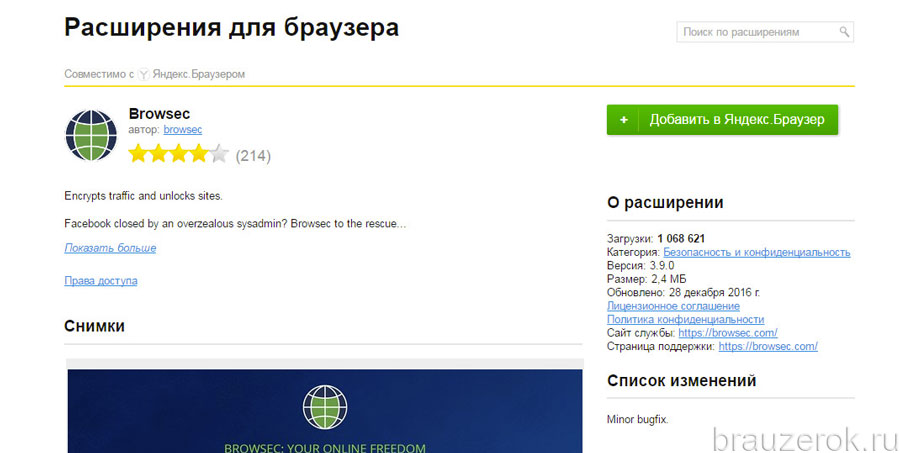Add Browsec via Добавить в Яндекс.Браузер
The width and height of the screenshot is (900, 453).
(x=722, y=120)
